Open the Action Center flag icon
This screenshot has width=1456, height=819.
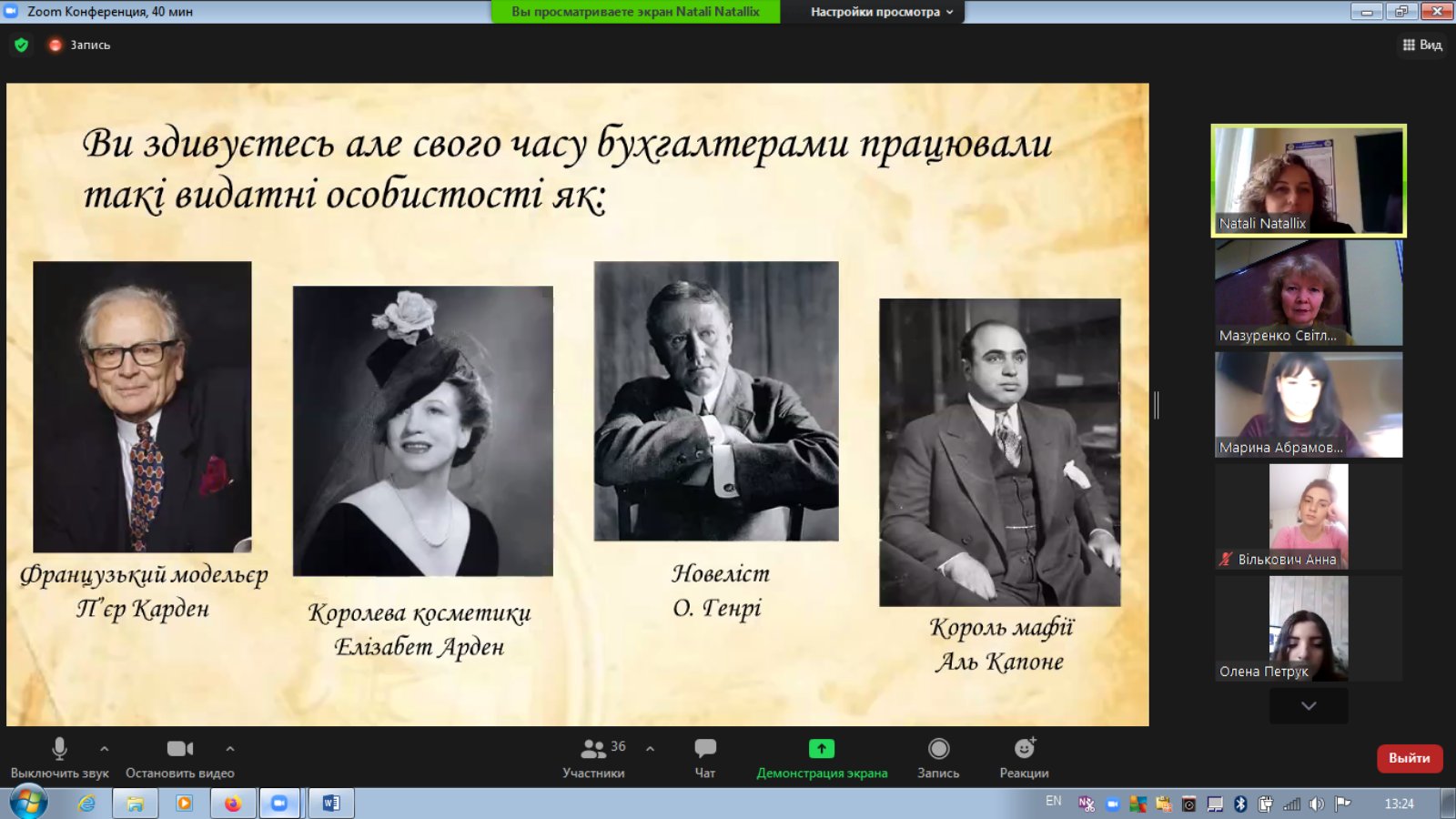[x=1342, y=804]
